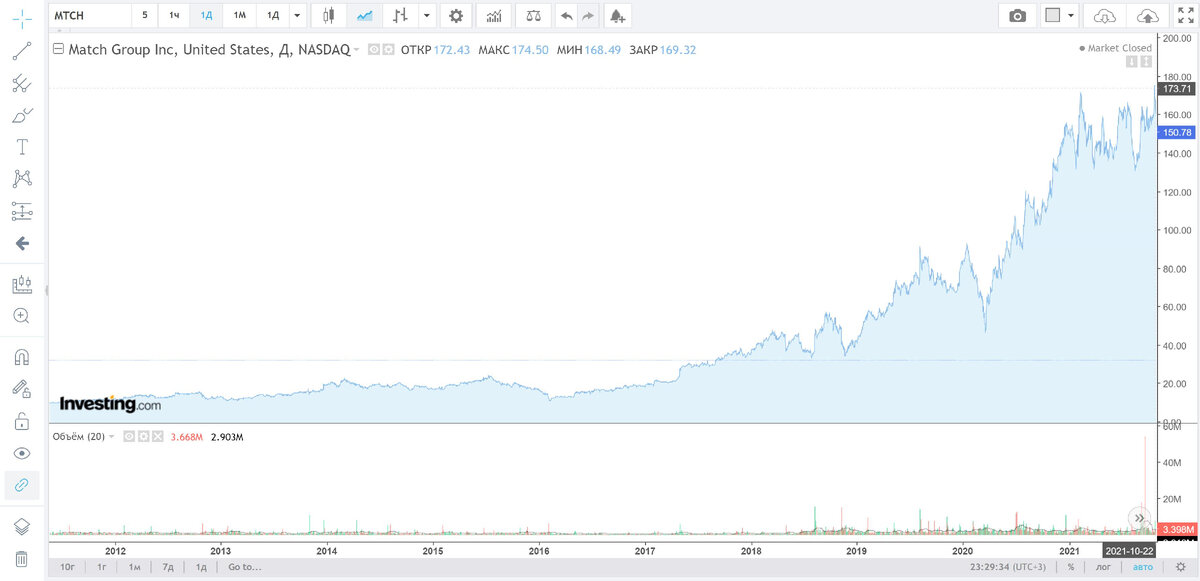Viewport: 1200px width, 581px height.
Task: Collapse the Match Group legend
Action: [59, 48]
